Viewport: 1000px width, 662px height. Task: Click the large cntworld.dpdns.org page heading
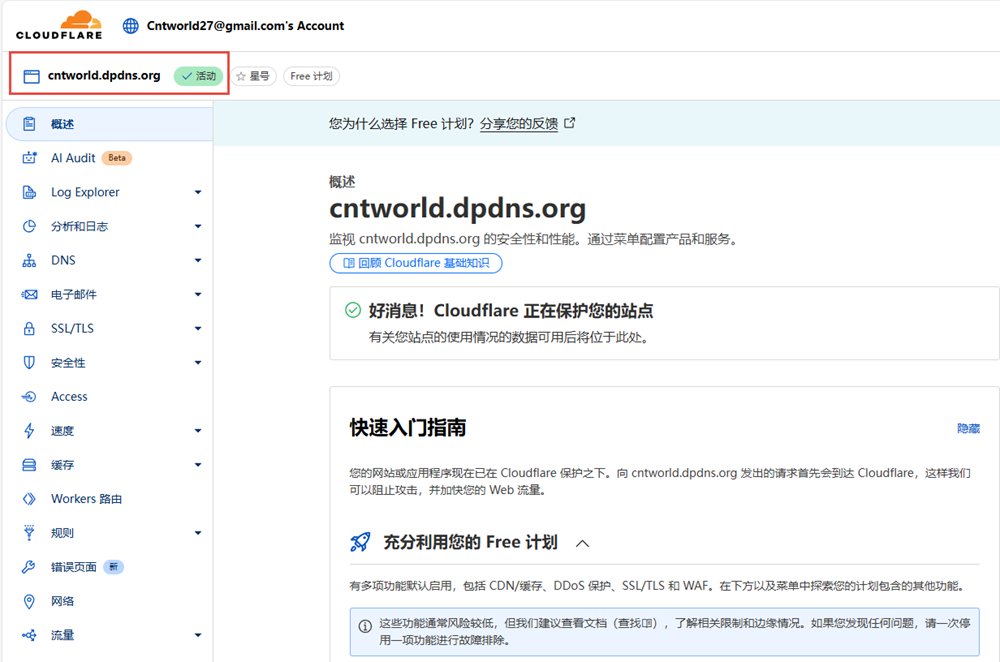click(457, 209)
